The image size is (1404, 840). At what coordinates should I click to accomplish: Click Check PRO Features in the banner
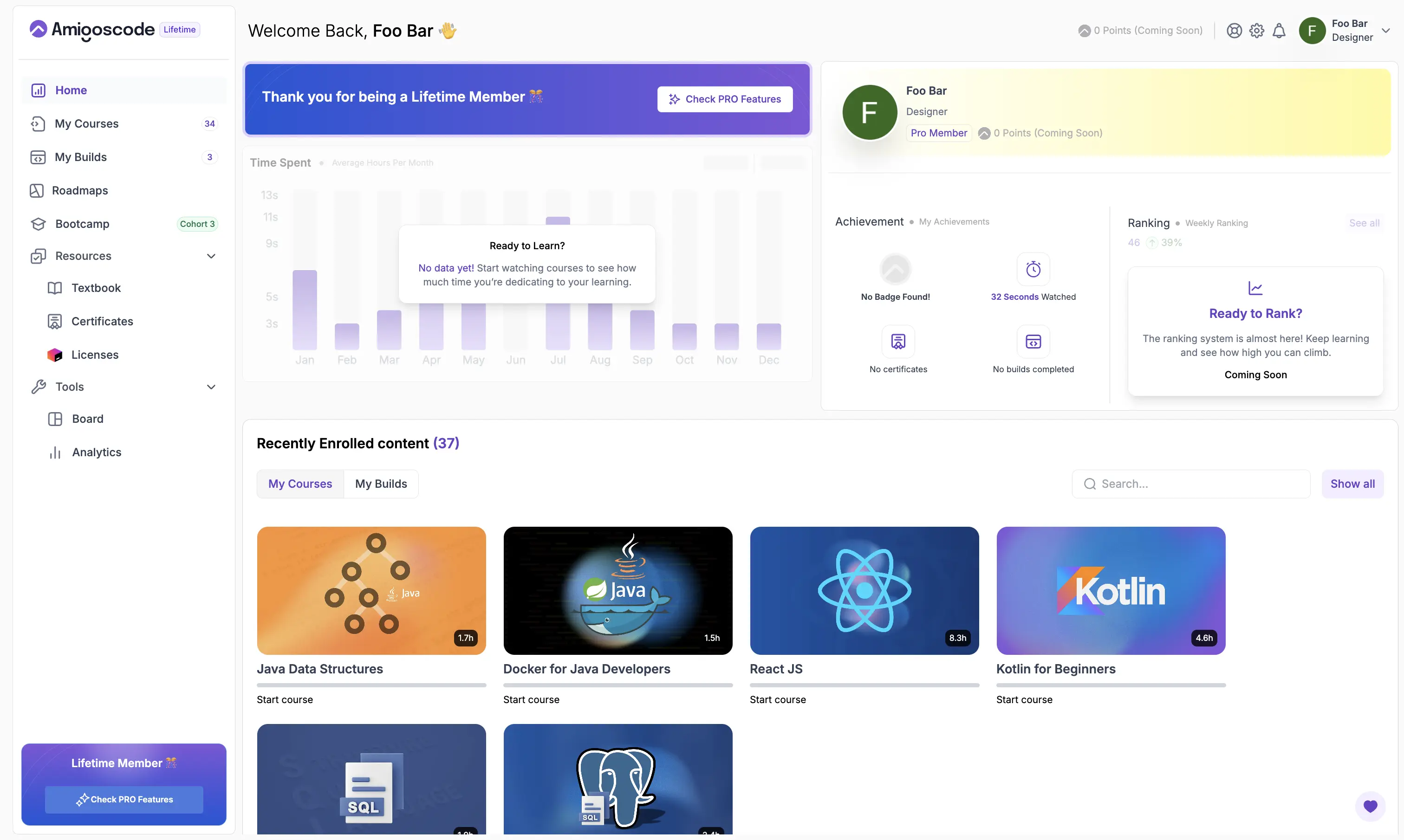(725, 99)
